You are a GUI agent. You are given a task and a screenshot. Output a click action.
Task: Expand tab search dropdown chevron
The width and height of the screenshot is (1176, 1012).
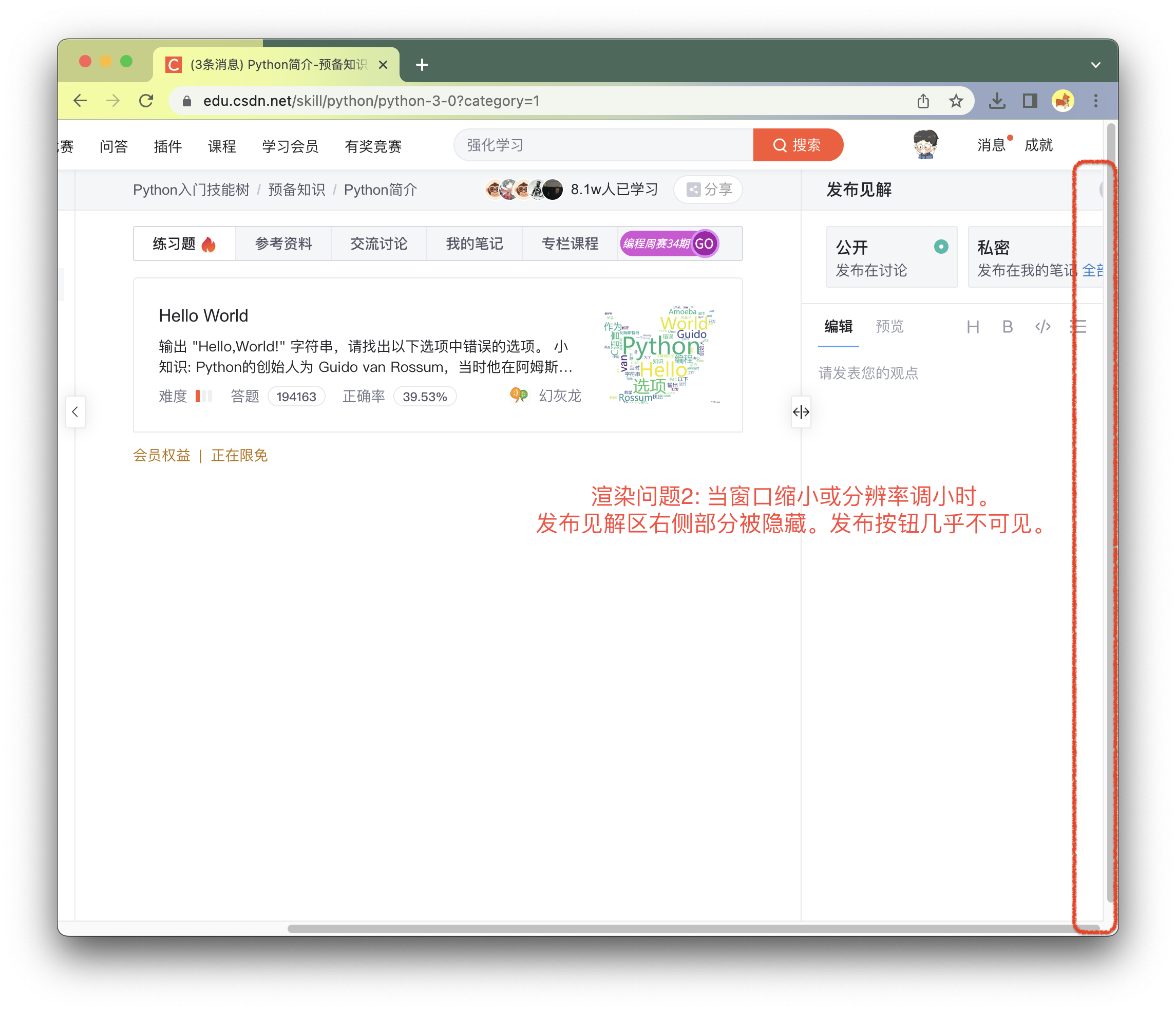tap(1095, 65)
